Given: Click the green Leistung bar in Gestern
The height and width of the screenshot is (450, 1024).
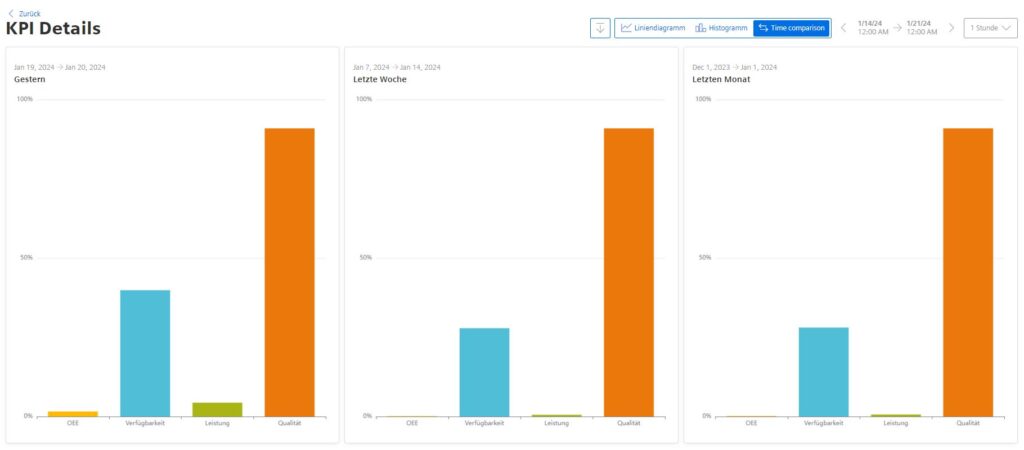Looking at the screenshot, I should (217, 409).
